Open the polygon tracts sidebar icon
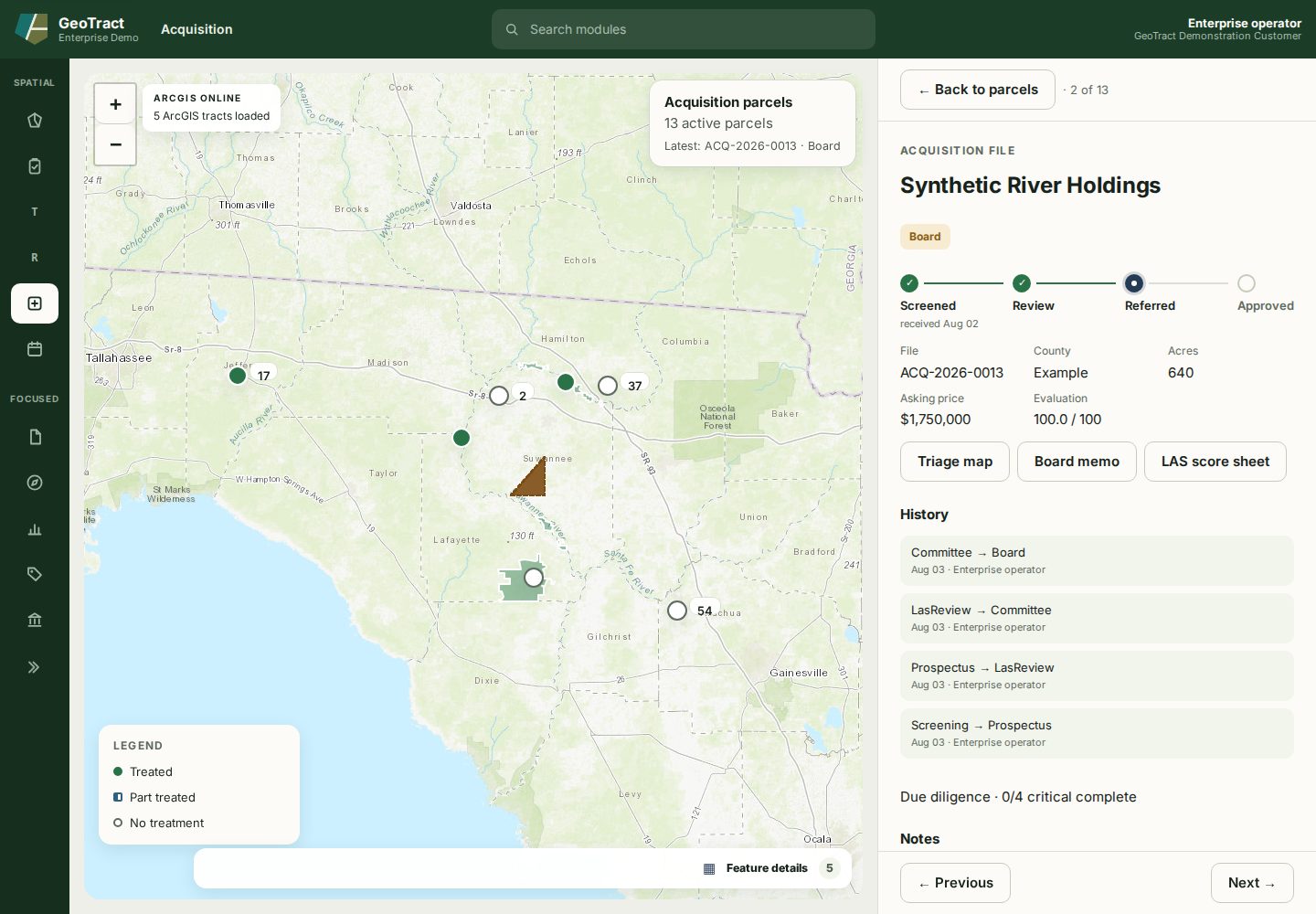The height and width of the screenshot is (914, 1316). click(x=35, y=121)
